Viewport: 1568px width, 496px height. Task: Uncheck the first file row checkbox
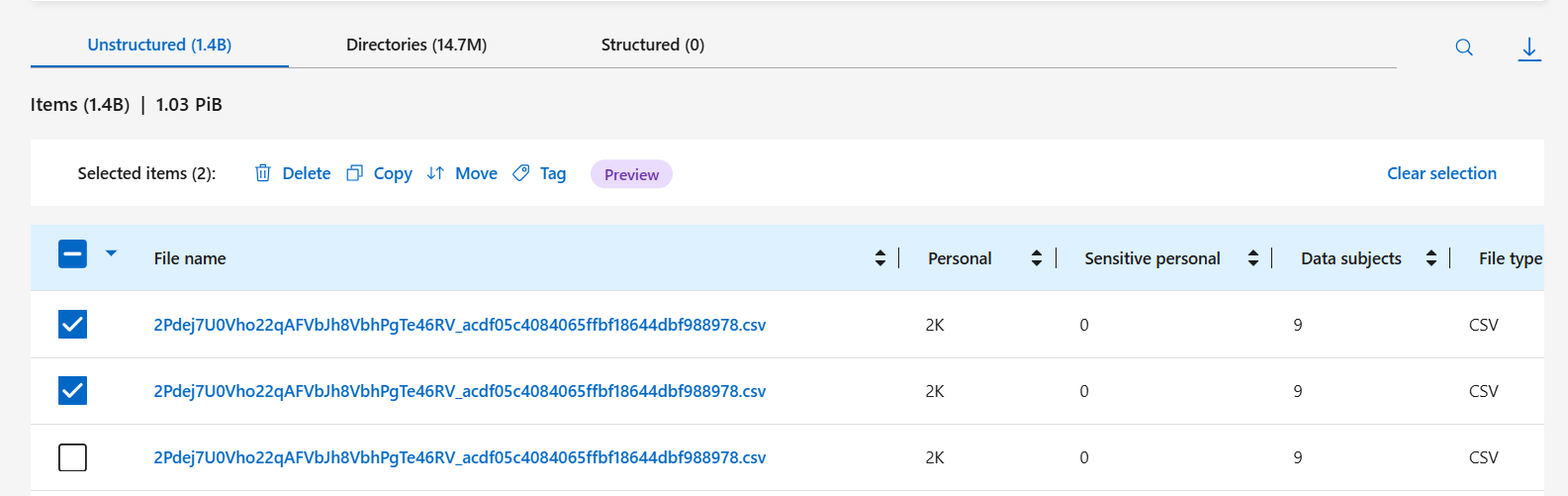pos(72,325)
